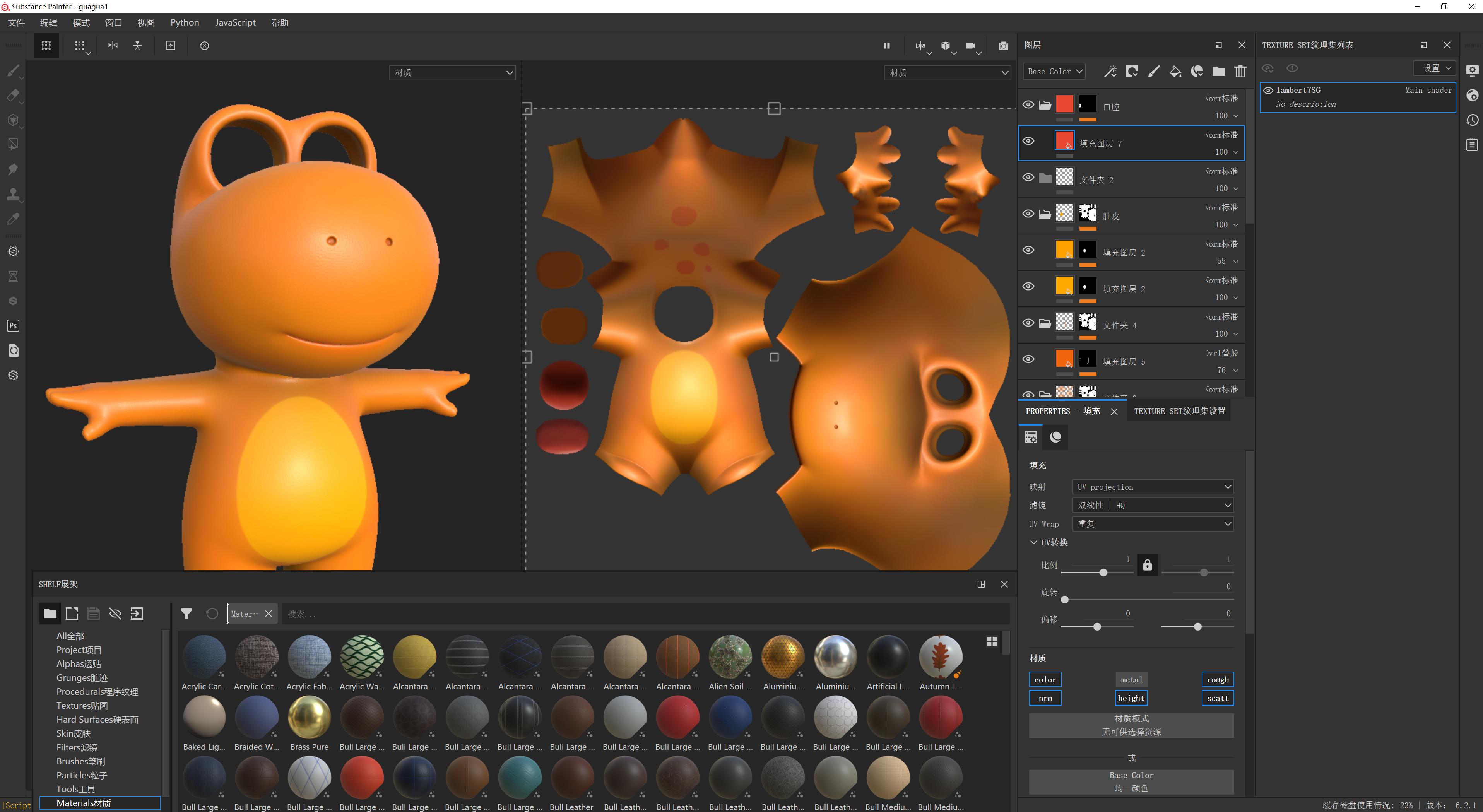
Task: Toggle the height material channel
Action: tap(1131, 698)
